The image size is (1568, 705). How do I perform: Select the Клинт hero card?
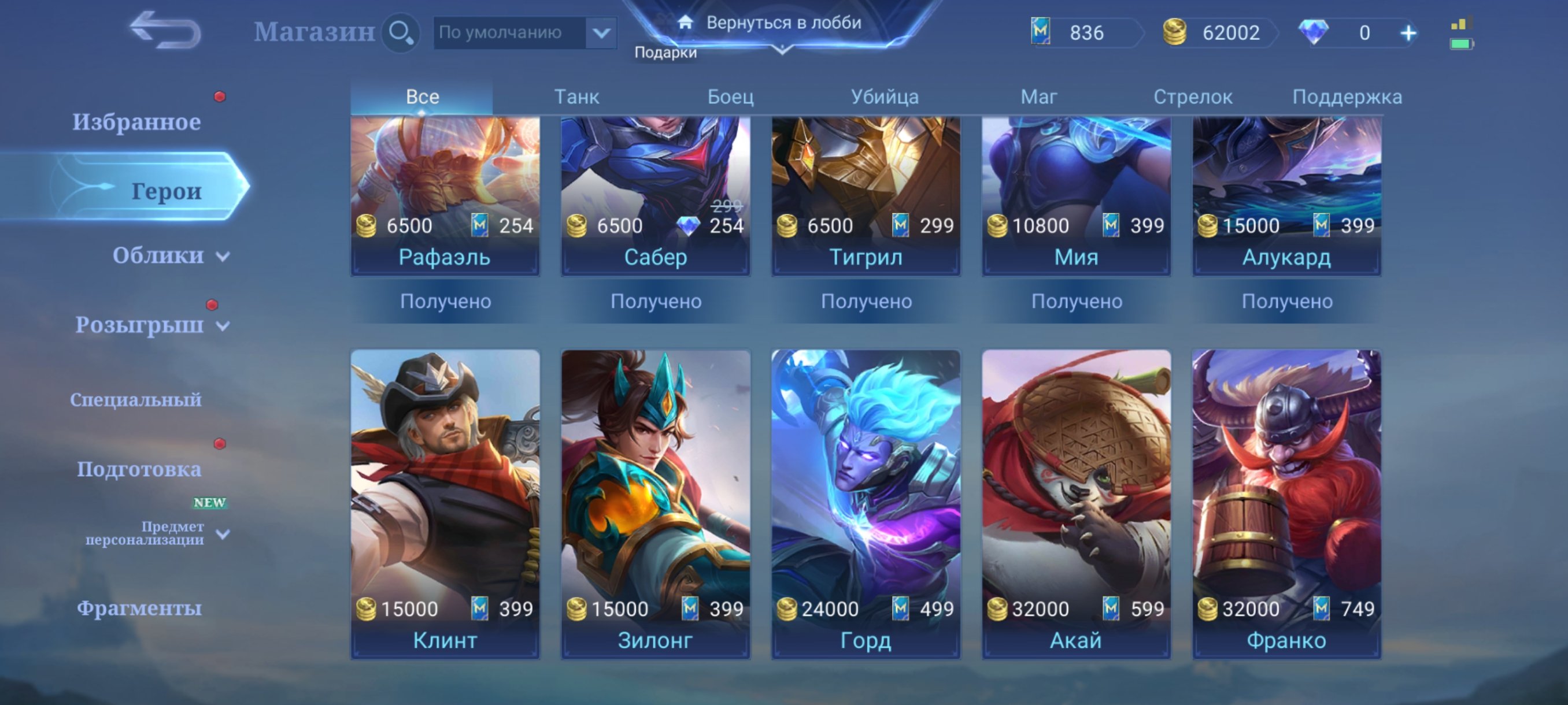[445, 504]
